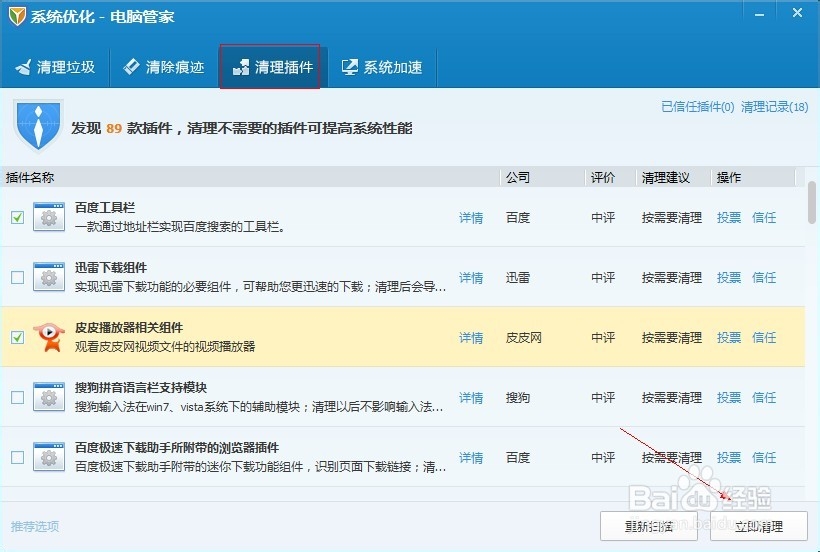This screenshot has width=820, height=552.
Task: Click the 迅雷下载组件 plugin icon
Action: point(49,277)
